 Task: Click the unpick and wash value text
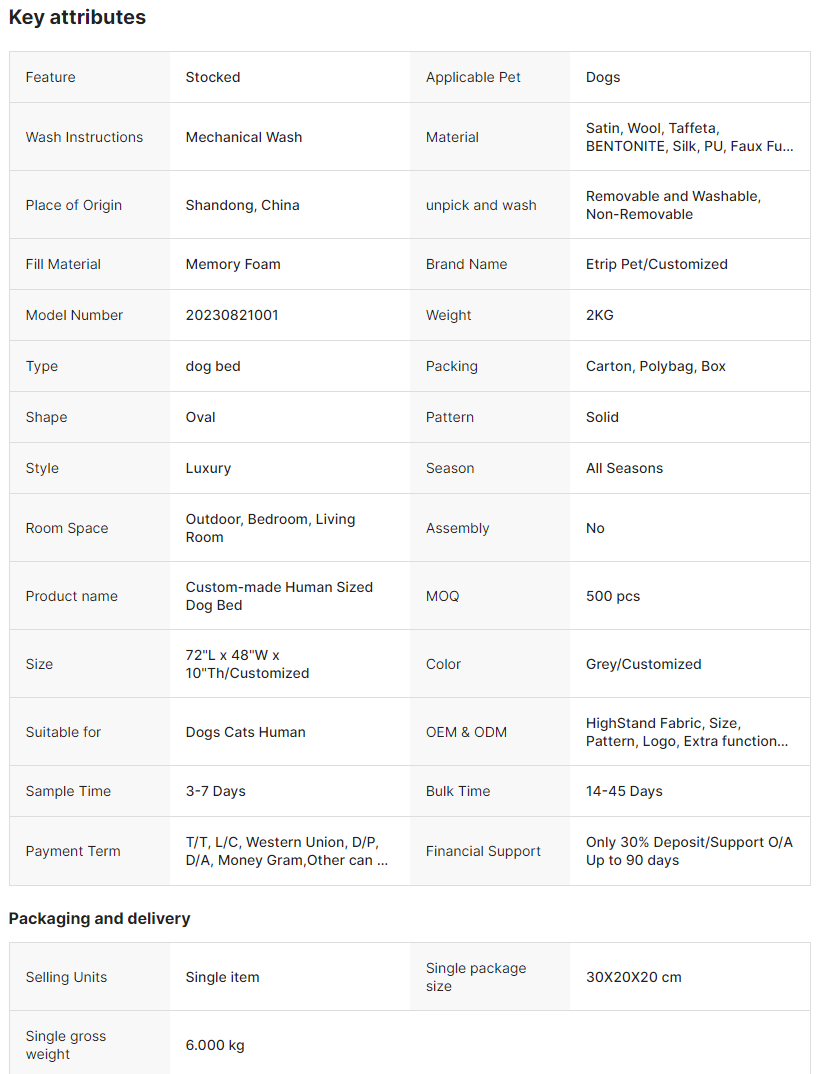673,205
